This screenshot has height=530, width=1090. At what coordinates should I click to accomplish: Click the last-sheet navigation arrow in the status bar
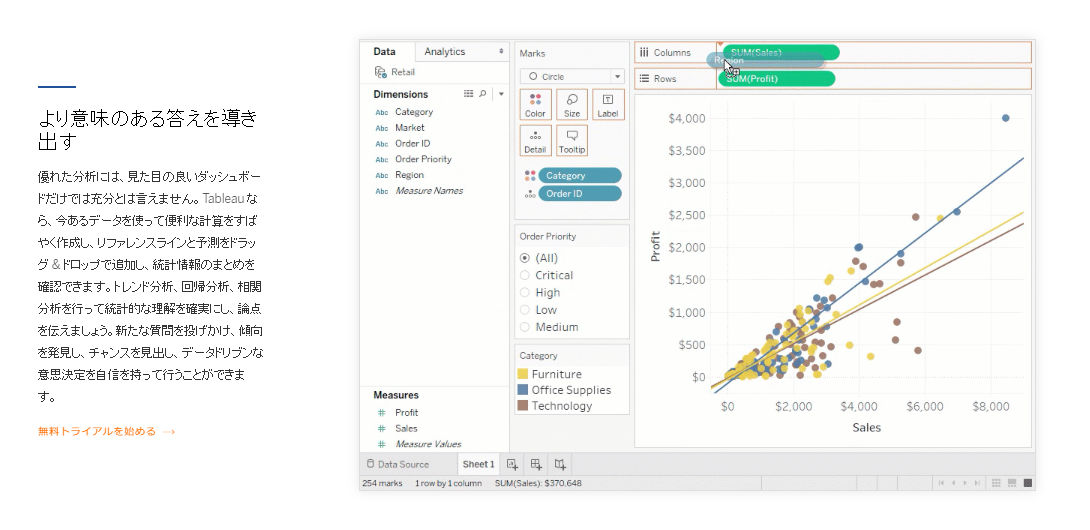tap(977, 483)
